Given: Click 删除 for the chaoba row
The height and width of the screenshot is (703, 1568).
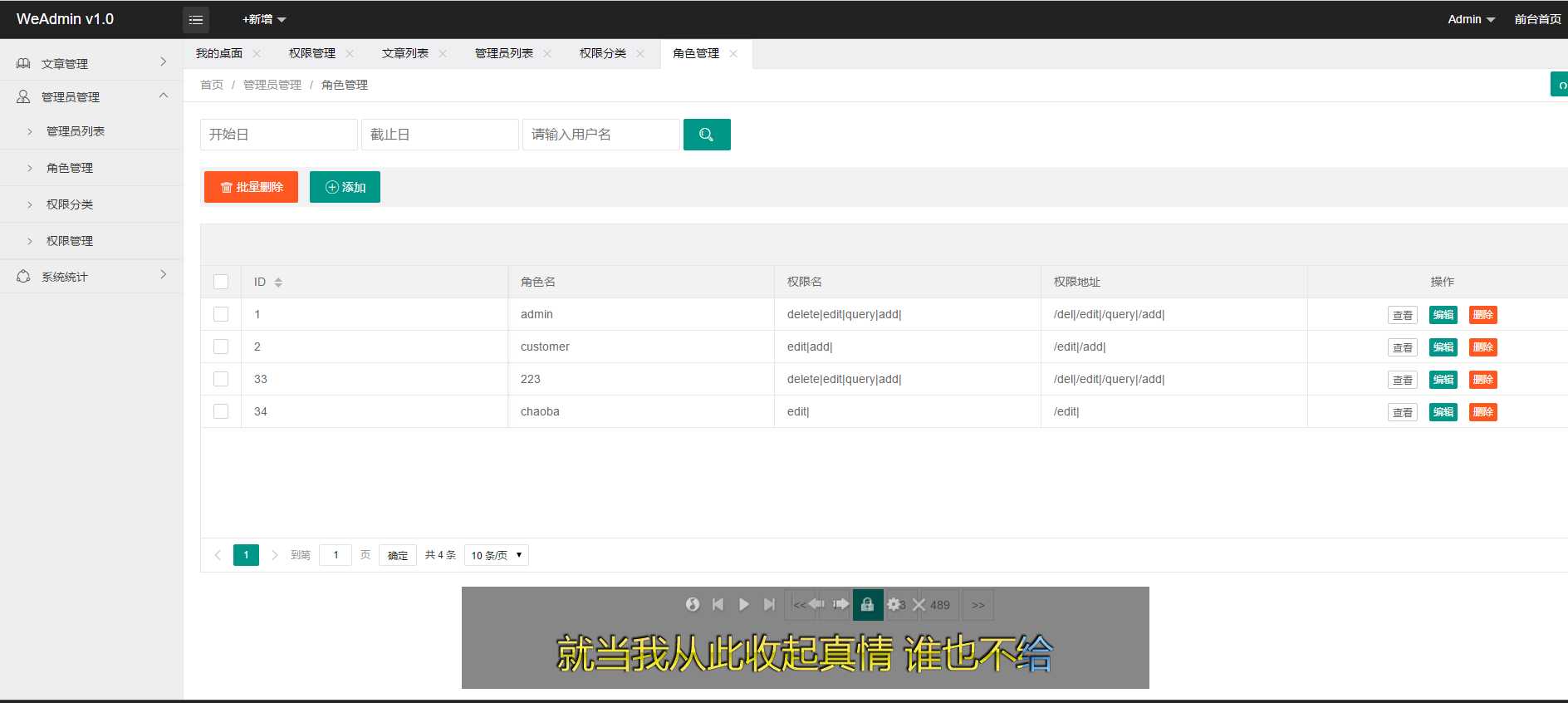Looking at the screenshot, I should click(1483, 412).
